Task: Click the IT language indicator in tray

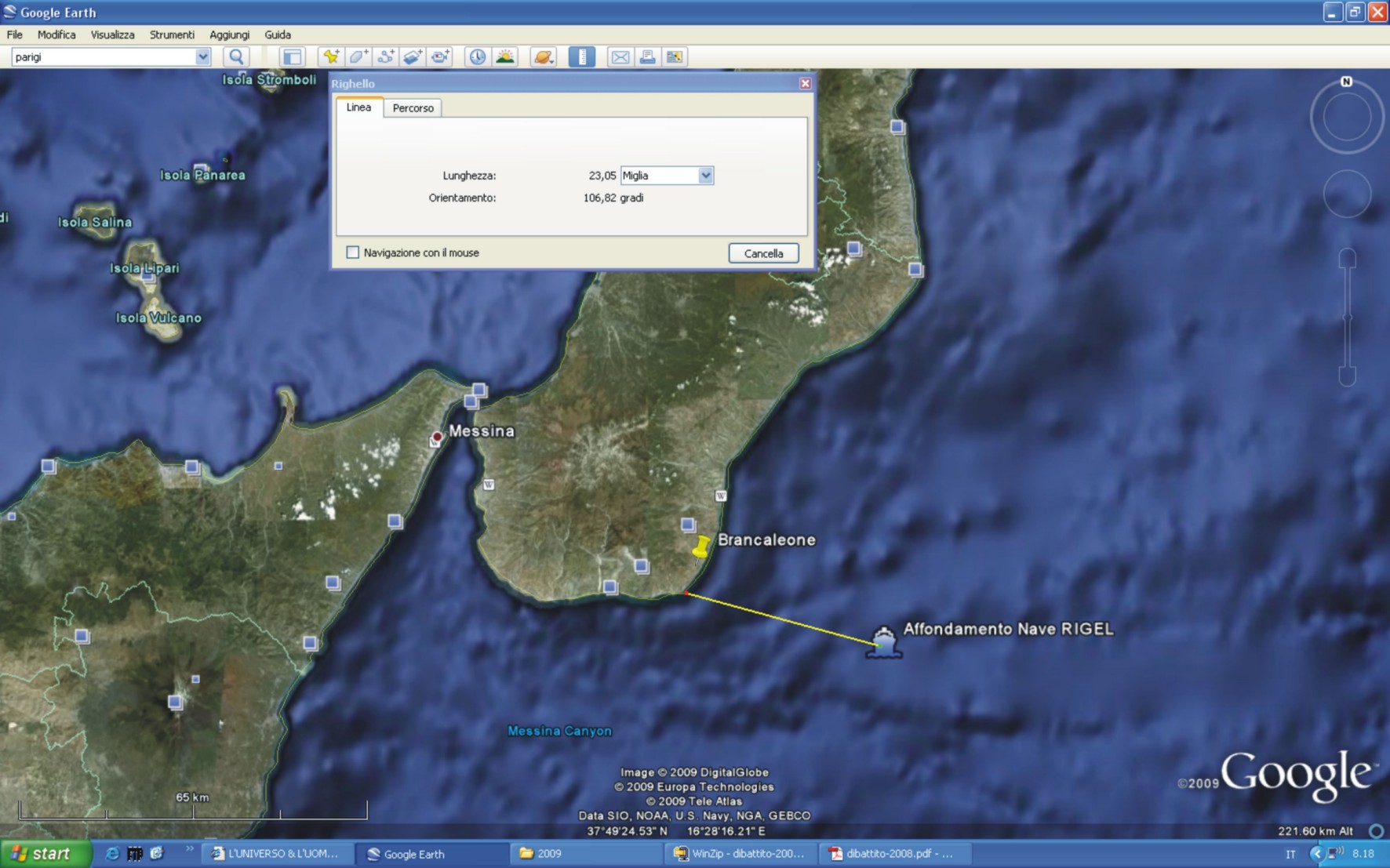Action: 1290,854
